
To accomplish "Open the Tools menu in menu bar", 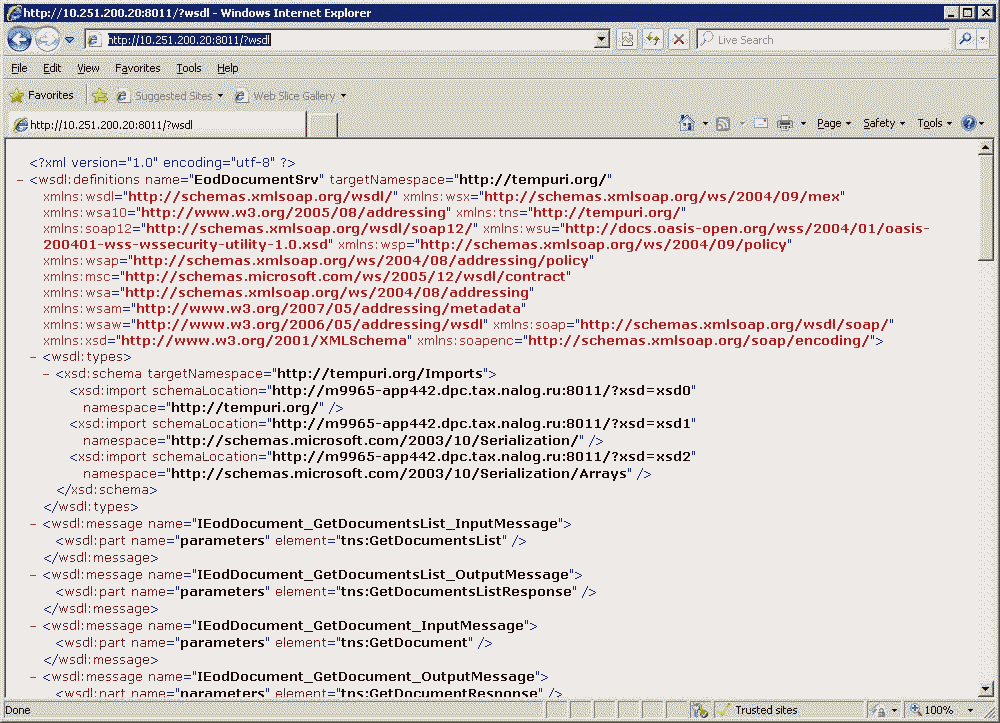I will pyautogui.click(x=188, y=68).
